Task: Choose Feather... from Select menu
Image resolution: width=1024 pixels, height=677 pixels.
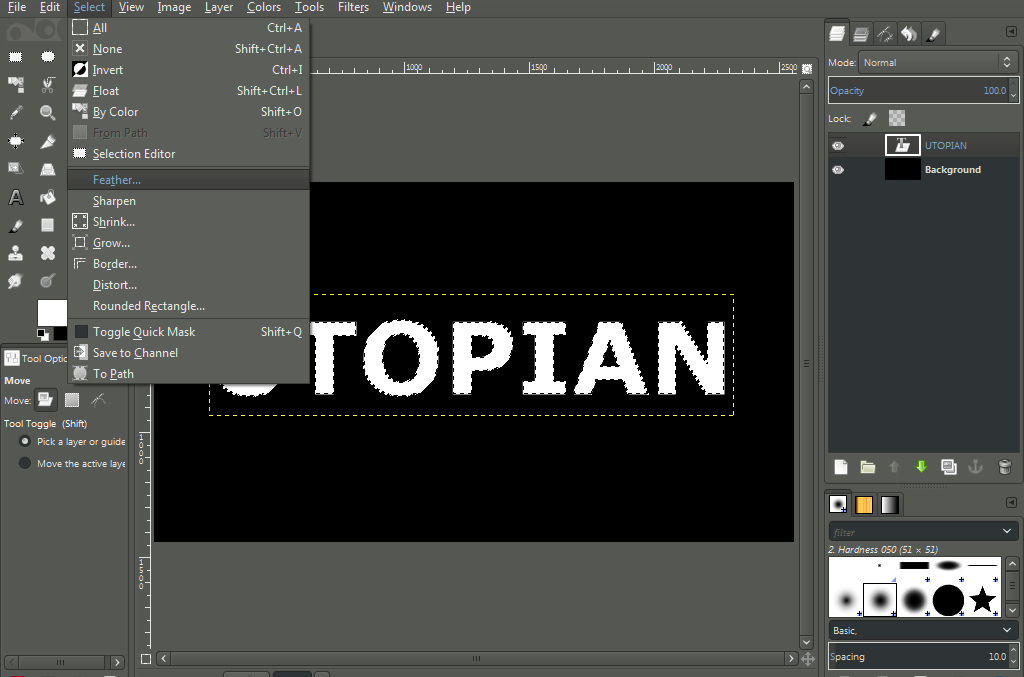Action: pyautogui.click(x=188, y=180)
